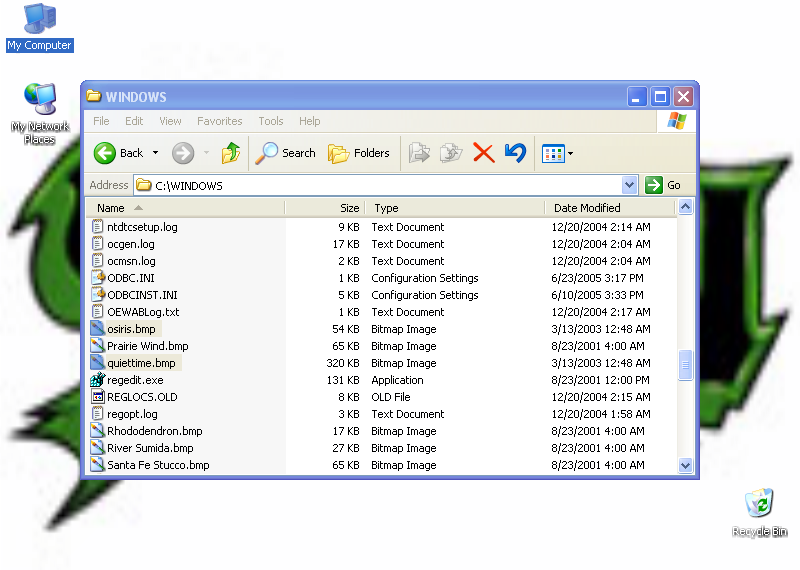Select the REGLOCS.OLD file icon
800x570 pixels.
coord(97,396)
